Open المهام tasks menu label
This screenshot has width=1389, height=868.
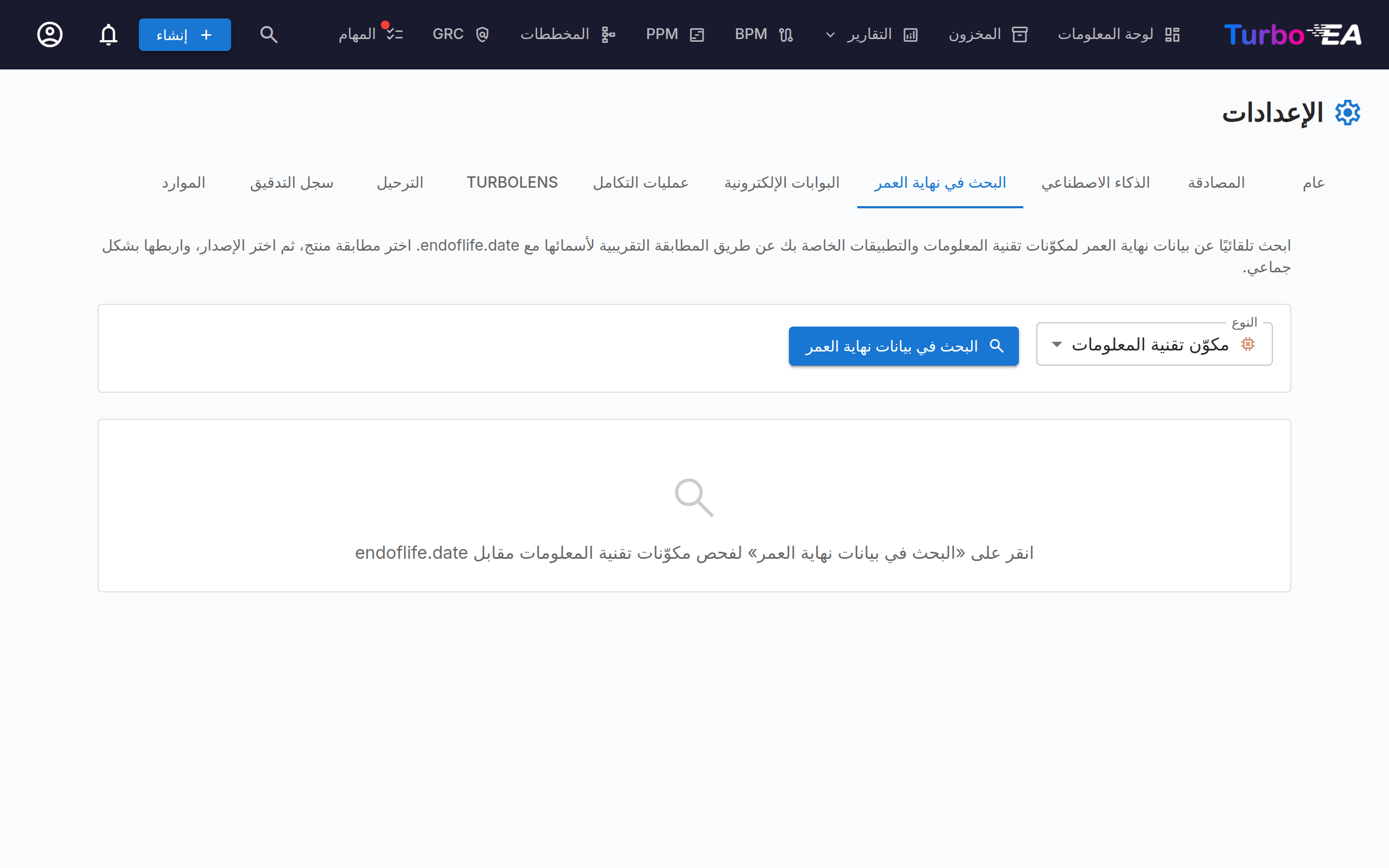tap(357, 34)
